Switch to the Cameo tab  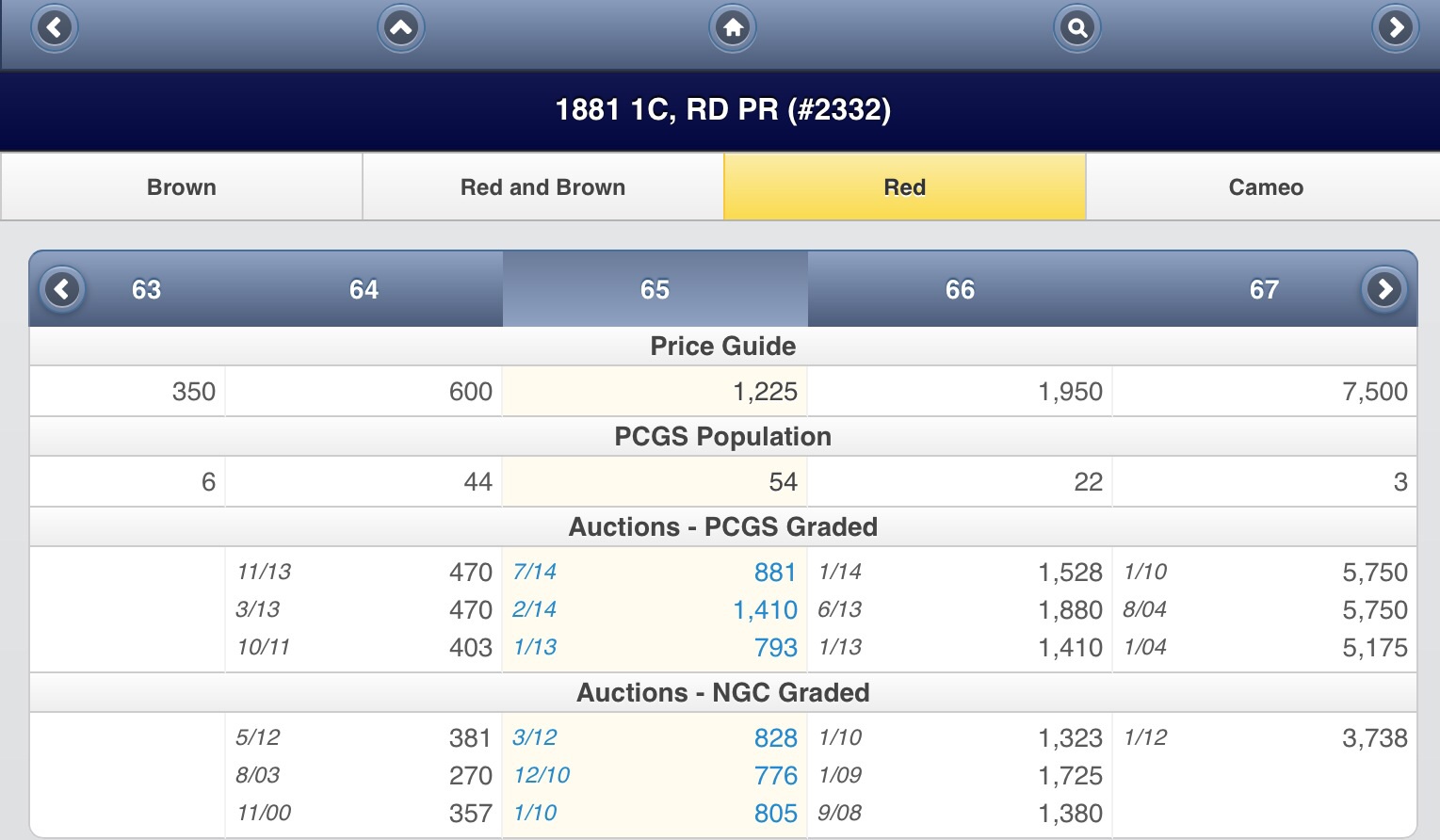[x=1265, y=186]
